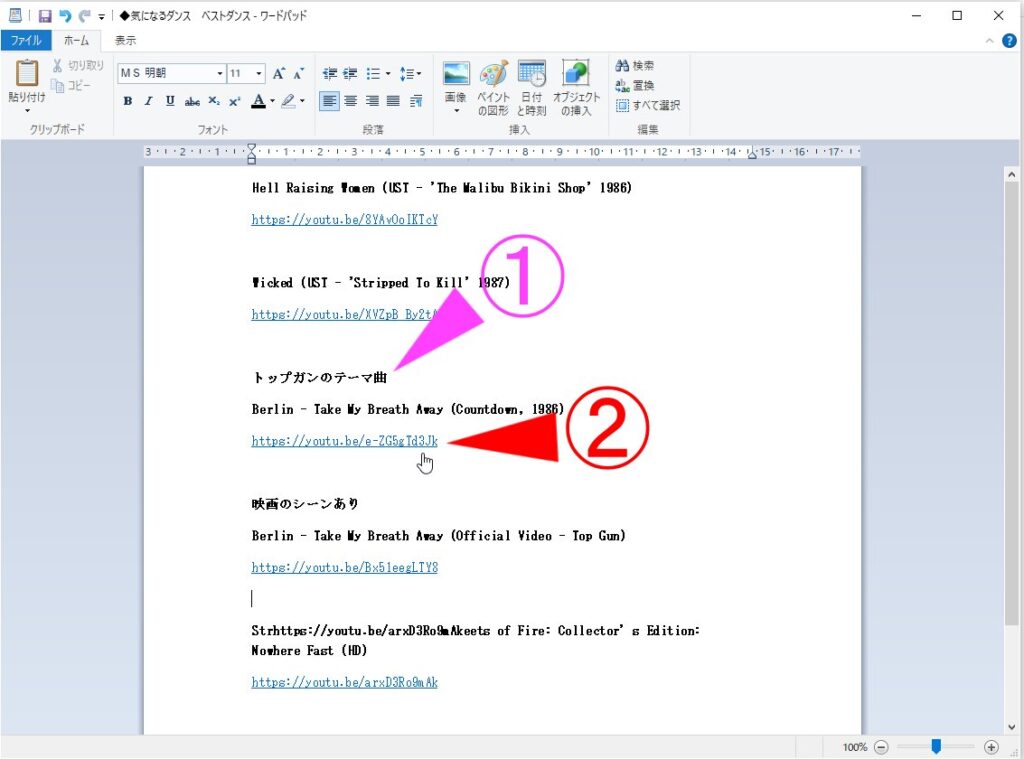Click the paste (貼り付け) clipboard icon
The image size is (1024, 759).
pos(27,73)
